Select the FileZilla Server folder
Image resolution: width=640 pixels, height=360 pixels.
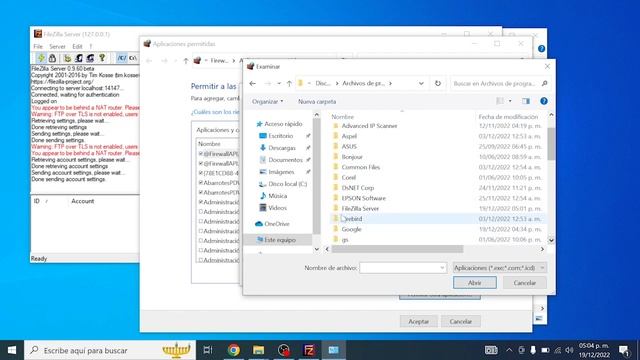(x=360, y=208)
